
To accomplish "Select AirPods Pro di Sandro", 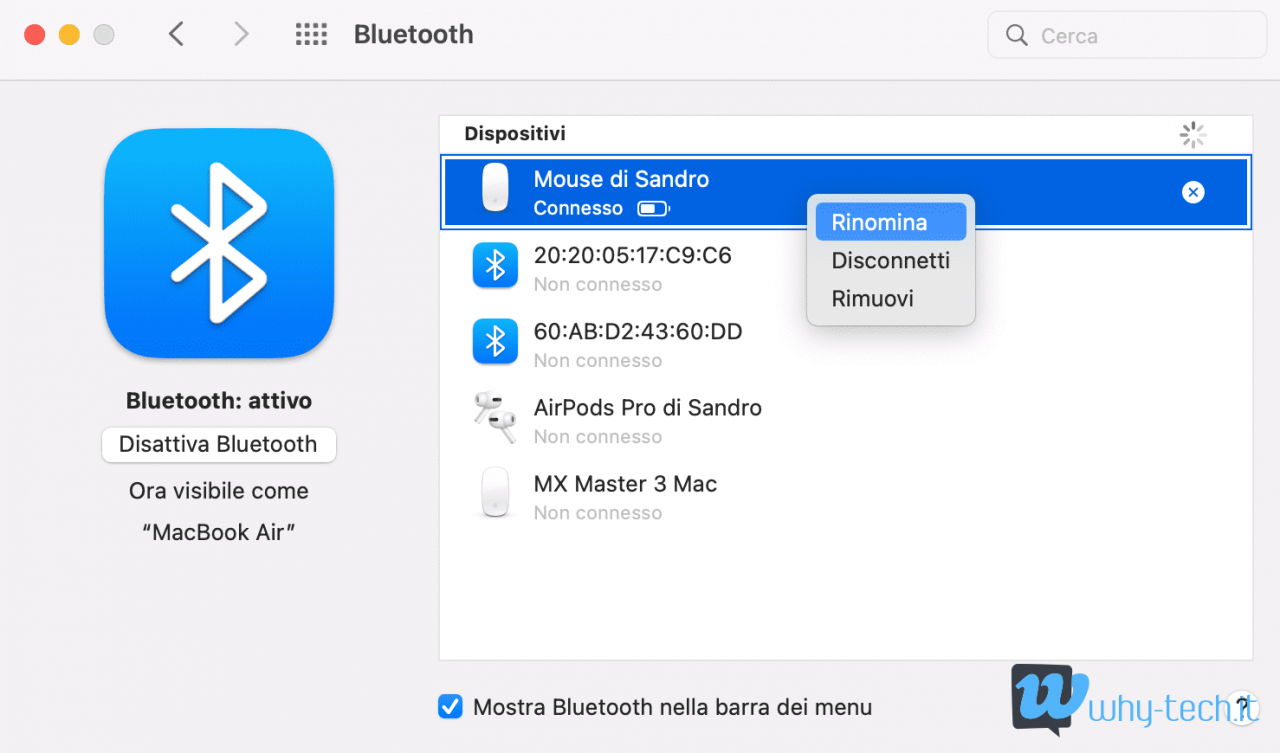I will tap(846, 420).
